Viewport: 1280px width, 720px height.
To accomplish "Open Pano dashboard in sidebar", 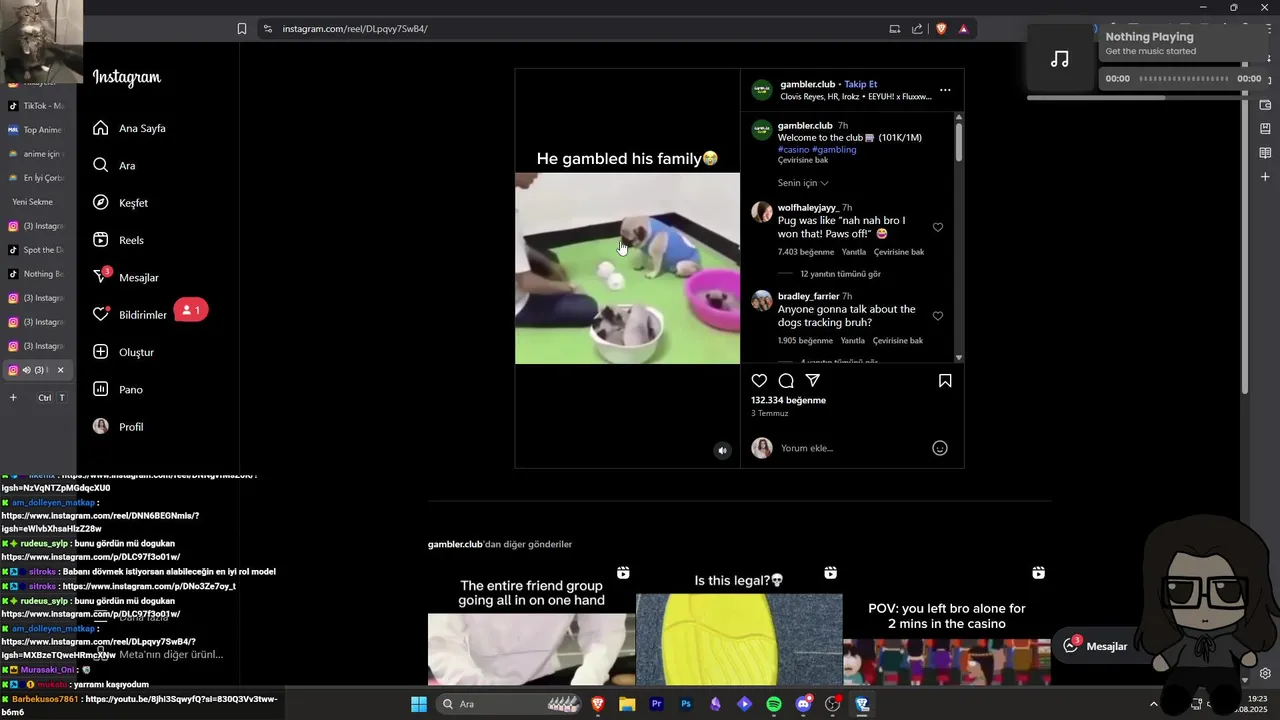I will click(x=118, y=389).
